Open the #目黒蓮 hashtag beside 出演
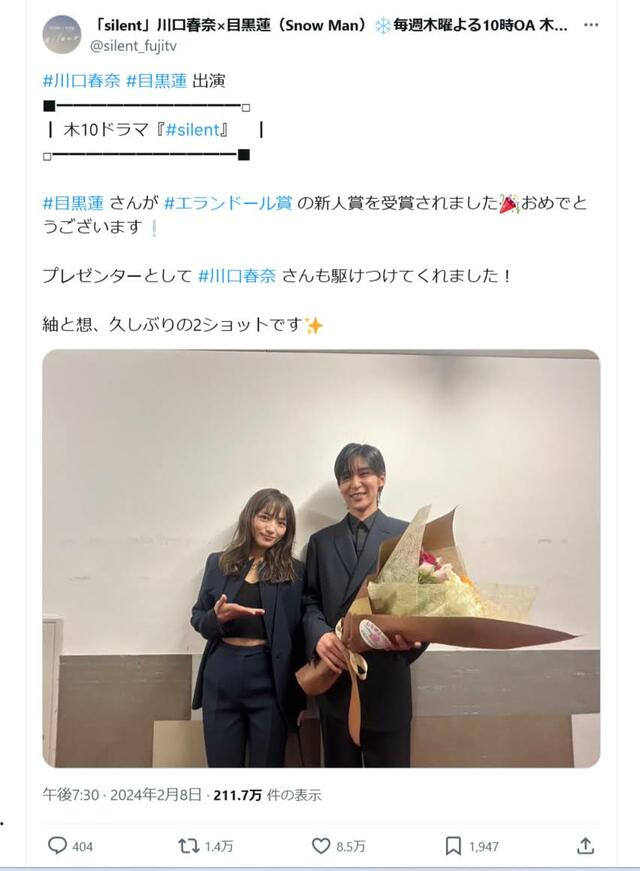Image resolution: width=640 pixels, height=871 pixels. click(157, 81)
